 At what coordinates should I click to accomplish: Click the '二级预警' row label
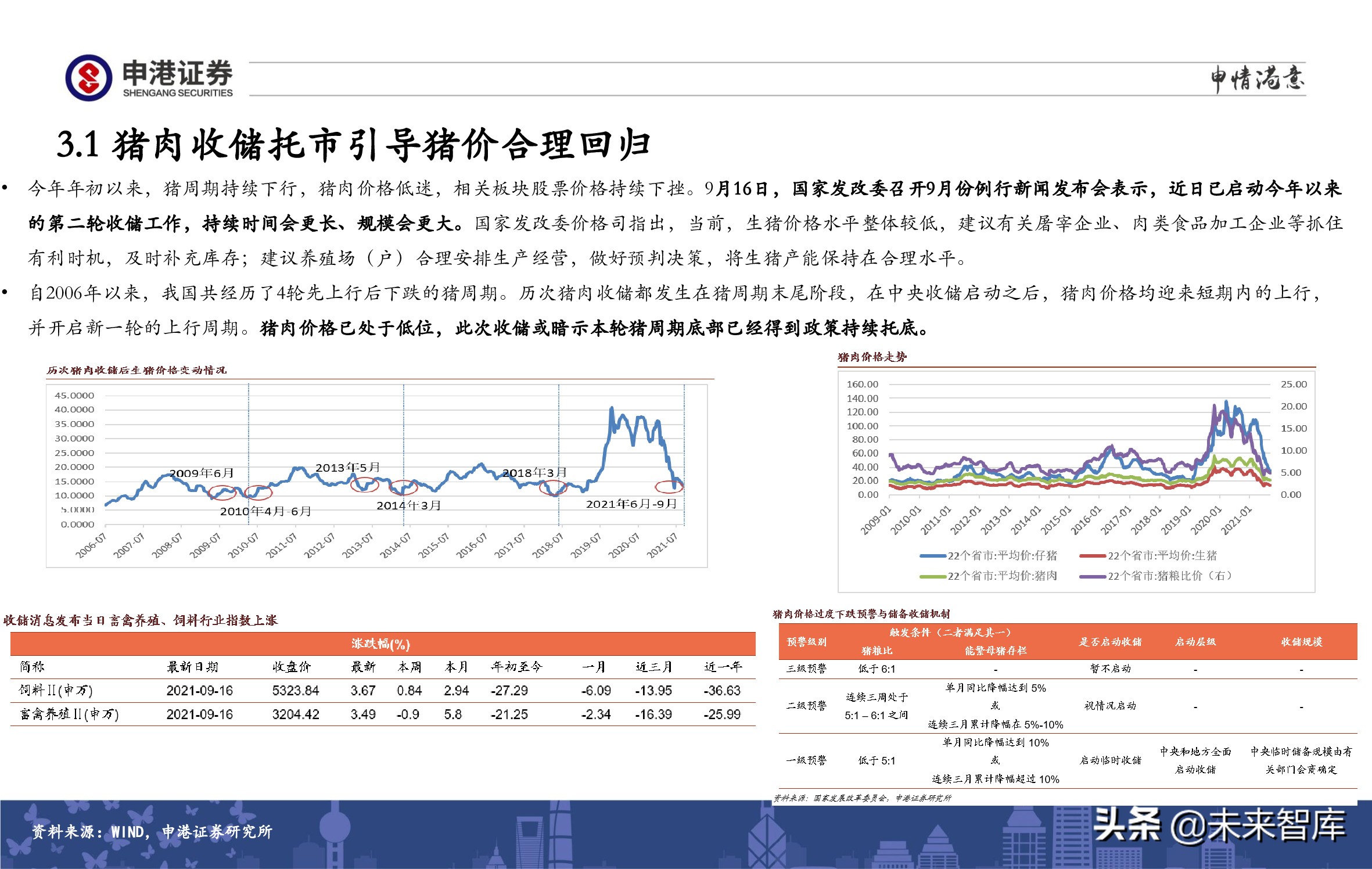pyautogui.click(x=806, y=706)
